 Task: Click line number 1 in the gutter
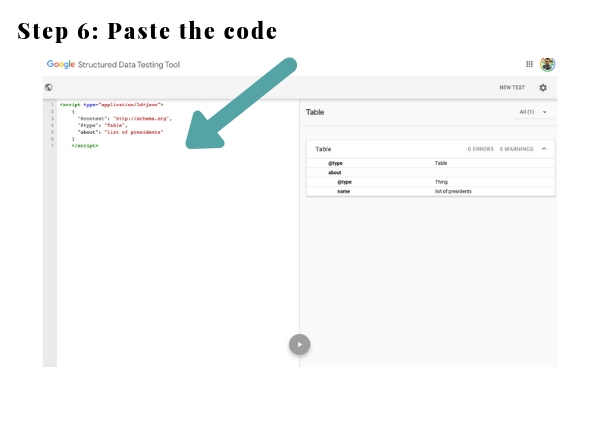point(52,104)
